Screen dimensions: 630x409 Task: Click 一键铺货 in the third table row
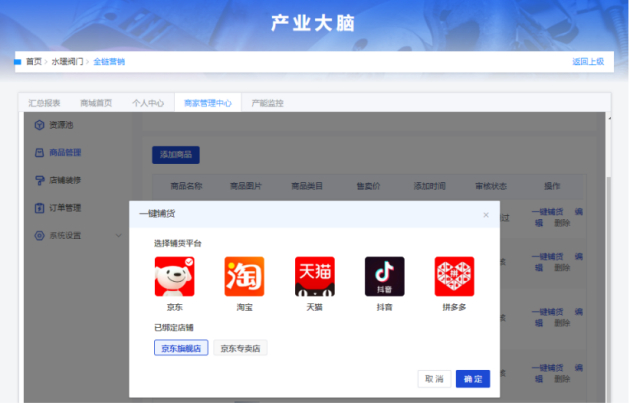[x=548, y=312]
